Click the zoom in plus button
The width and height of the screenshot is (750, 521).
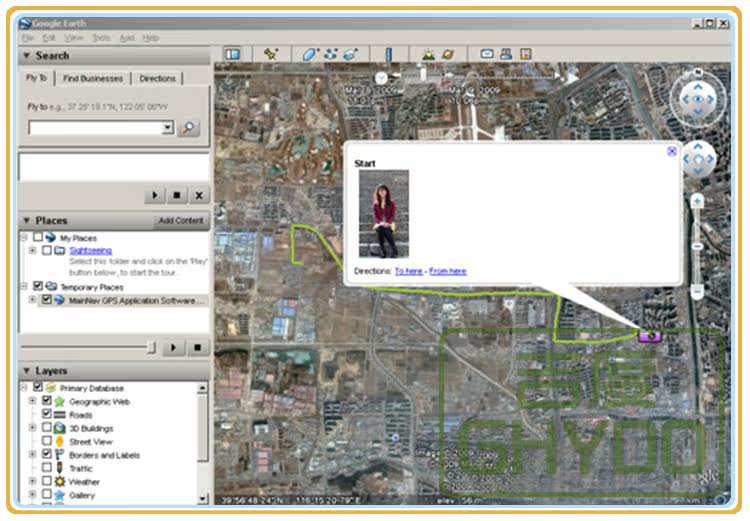point(697,201)
